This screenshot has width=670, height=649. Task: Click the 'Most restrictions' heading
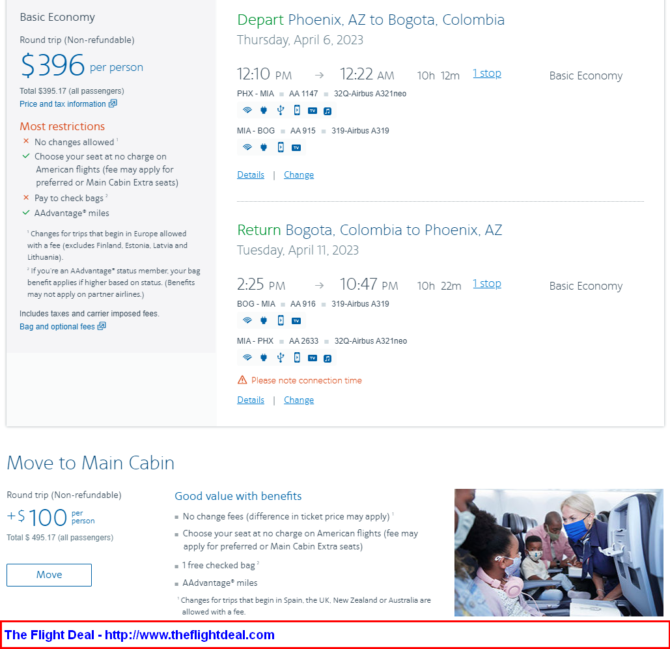pos(62,126)
